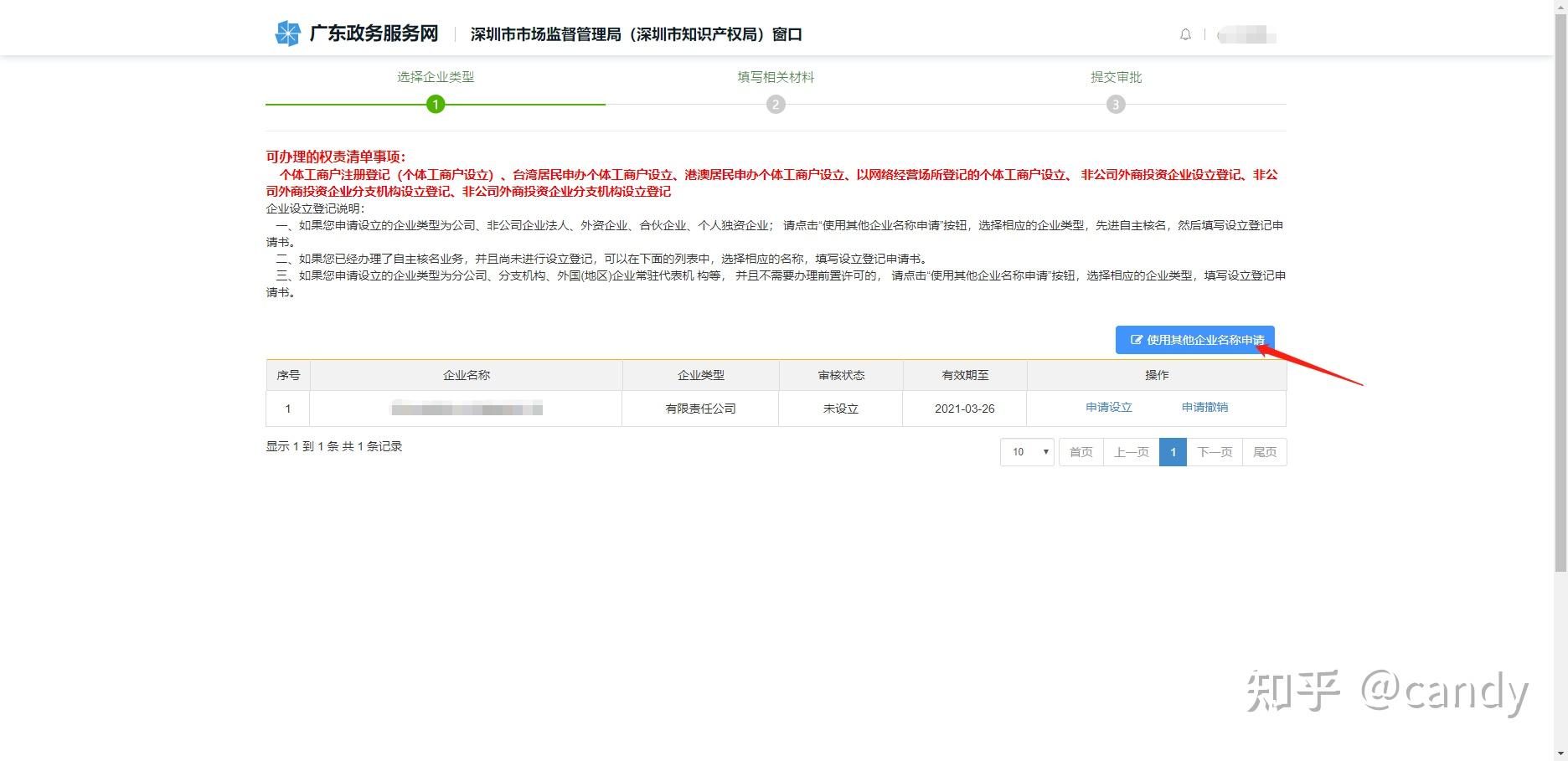Click the 显示 1 到 1 条 record count text
Image resolution: width=1568 pixels, height=761 pixels.
point(334,446)
